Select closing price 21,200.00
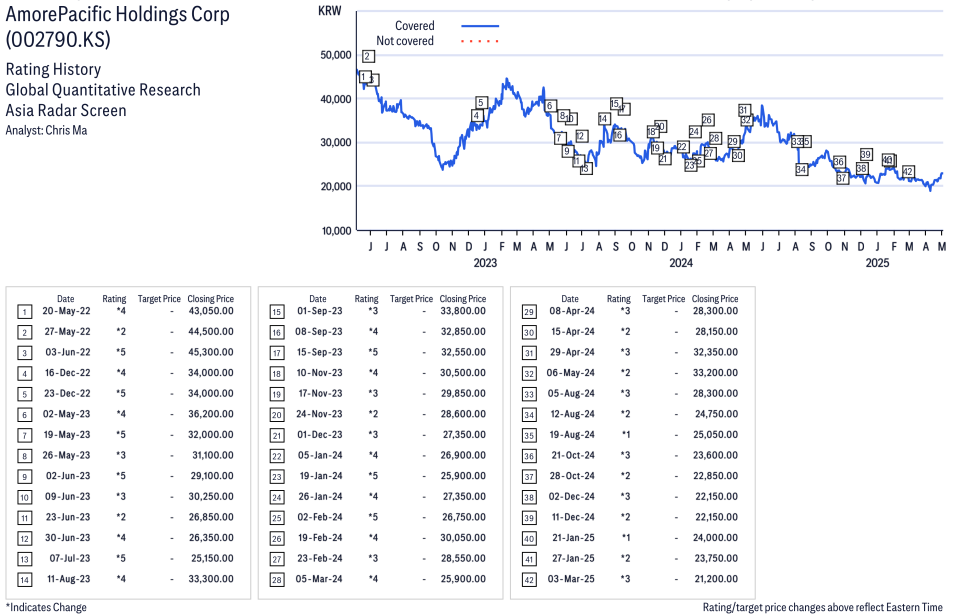 pyautogui.click(x=716, y=579)
